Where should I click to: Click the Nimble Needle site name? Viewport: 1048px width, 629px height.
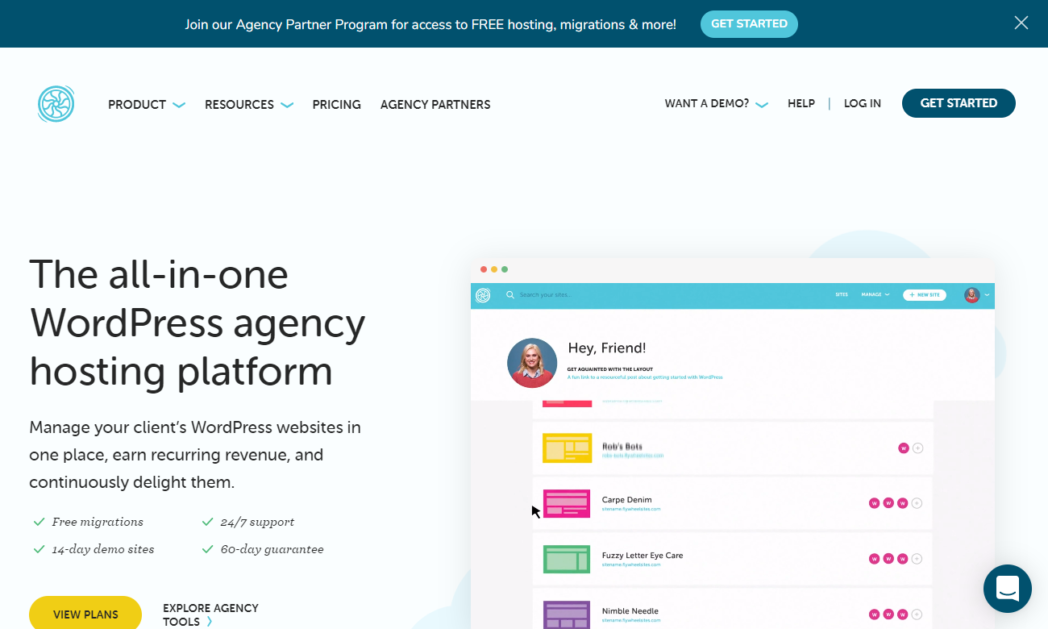[x=630, y=611]
